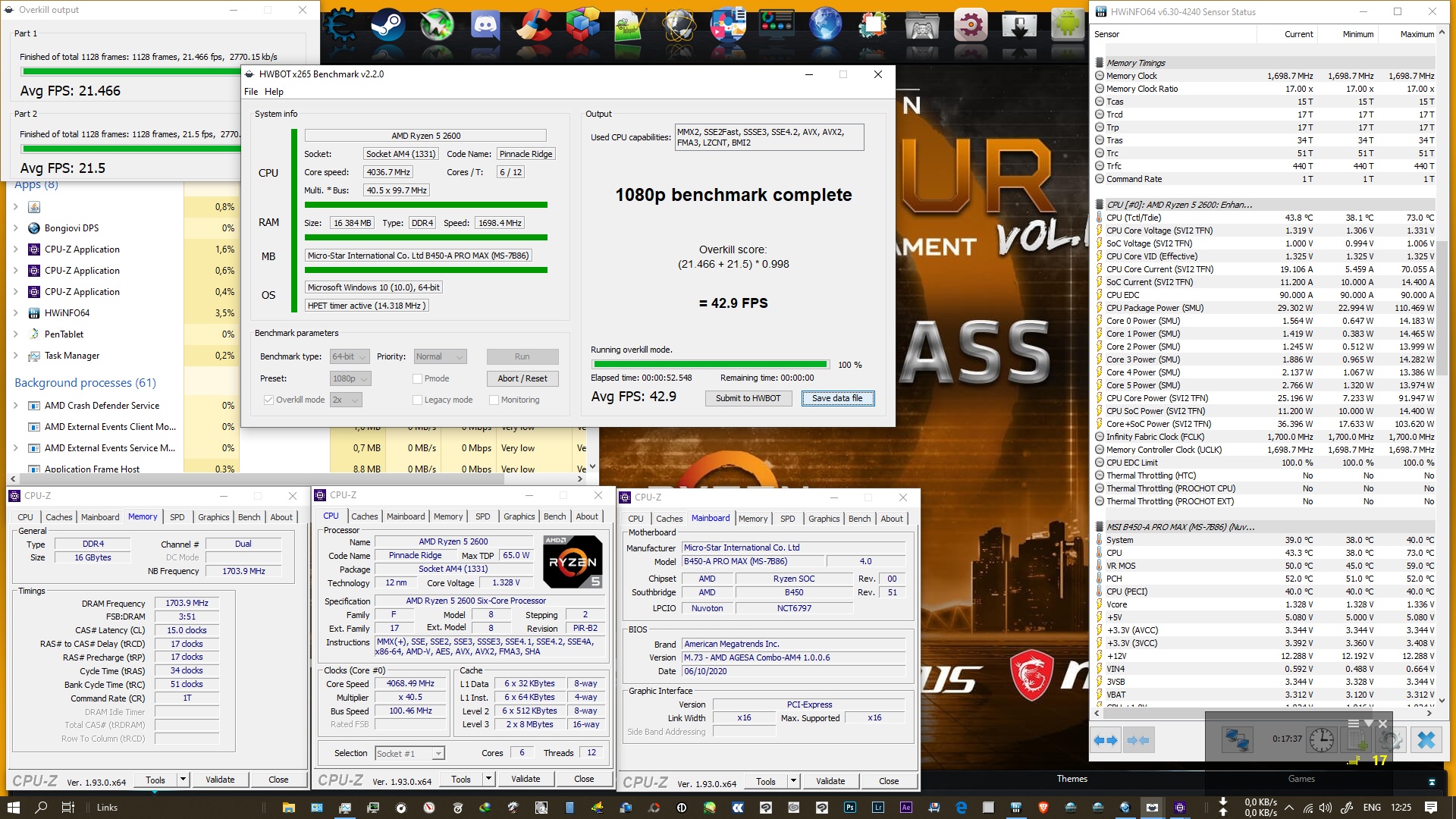Expand HWiNFO columns with the outward arrows button
1456x819 pixels.
point(1106,739)
